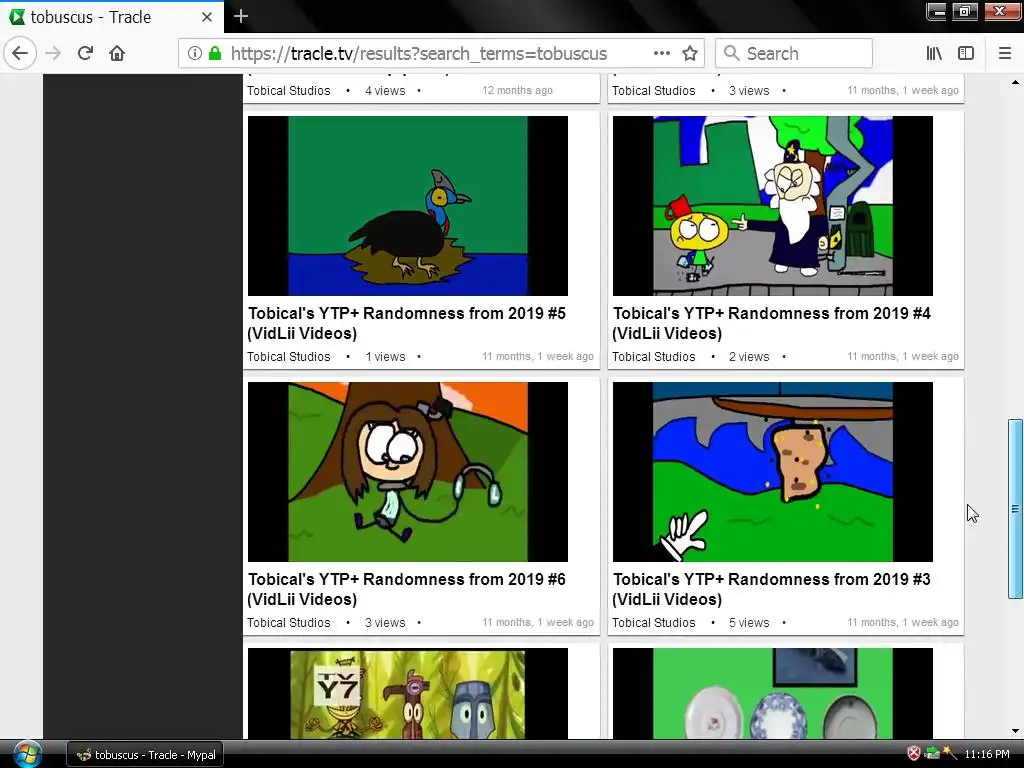Click the 1 views count text

pyautogui.click(x=385, y=357)
